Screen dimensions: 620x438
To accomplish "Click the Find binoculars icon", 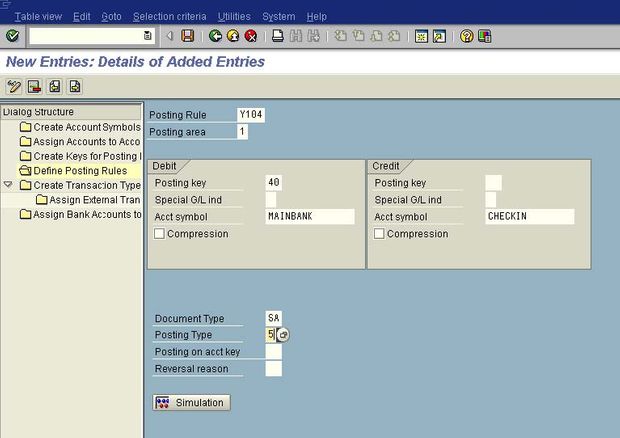I will coord(295,36).
